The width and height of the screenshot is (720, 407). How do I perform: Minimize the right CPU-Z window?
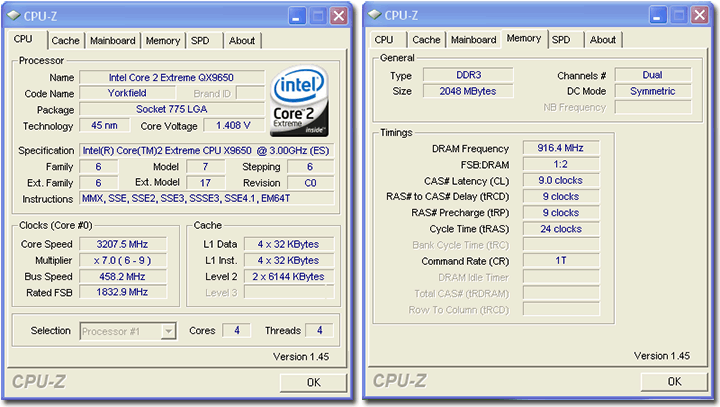pos(658,16)
